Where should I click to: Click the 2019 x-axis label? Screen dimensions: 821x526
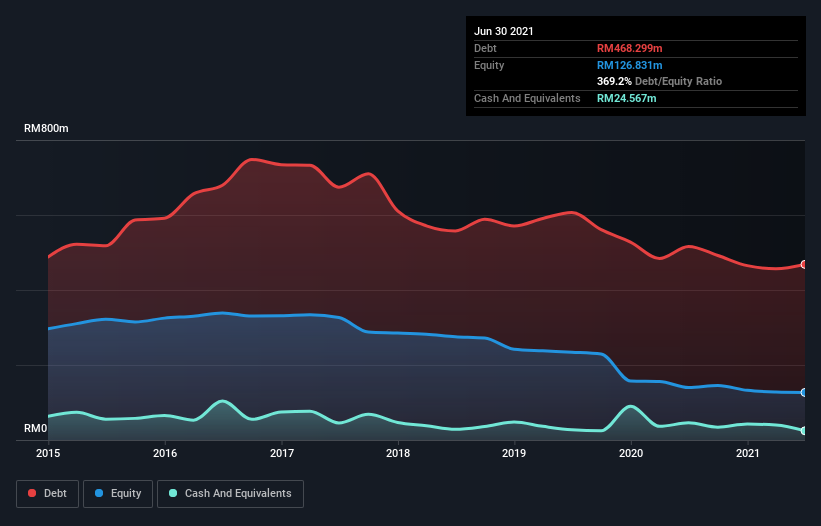(514, 453)
